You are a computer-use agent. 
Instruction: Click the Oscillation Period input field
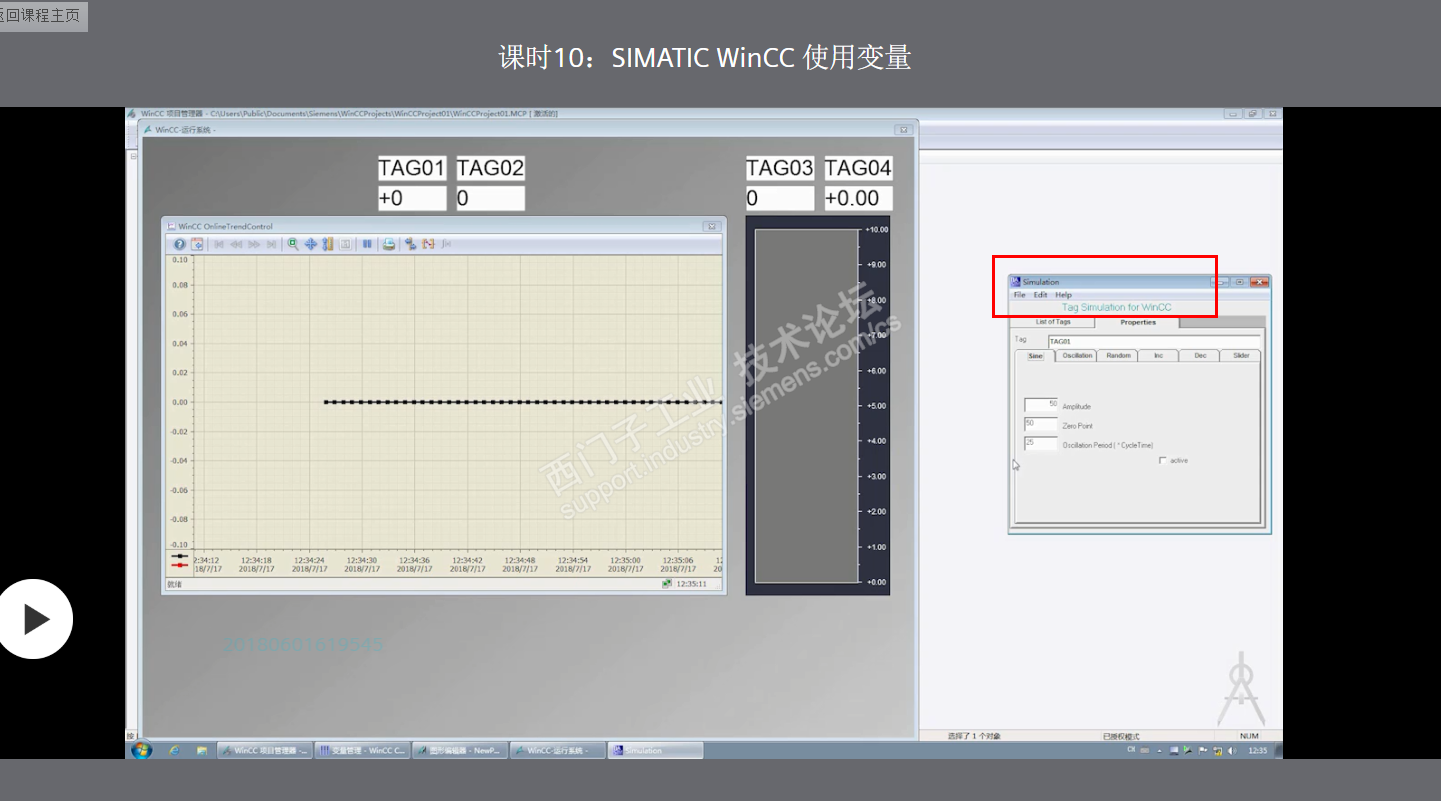pos(1041,443)
